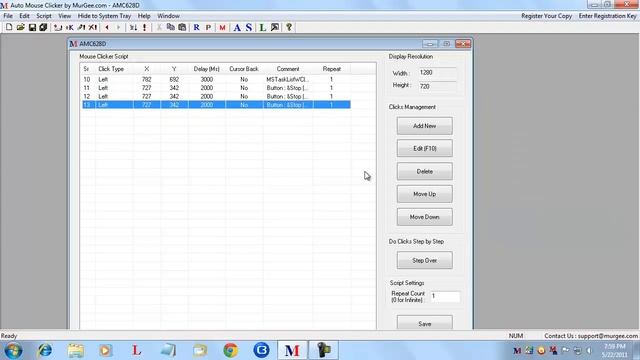Click the contact support@murgee.com status text
Viewport: 640px width, 360px height.
[591, 336]
